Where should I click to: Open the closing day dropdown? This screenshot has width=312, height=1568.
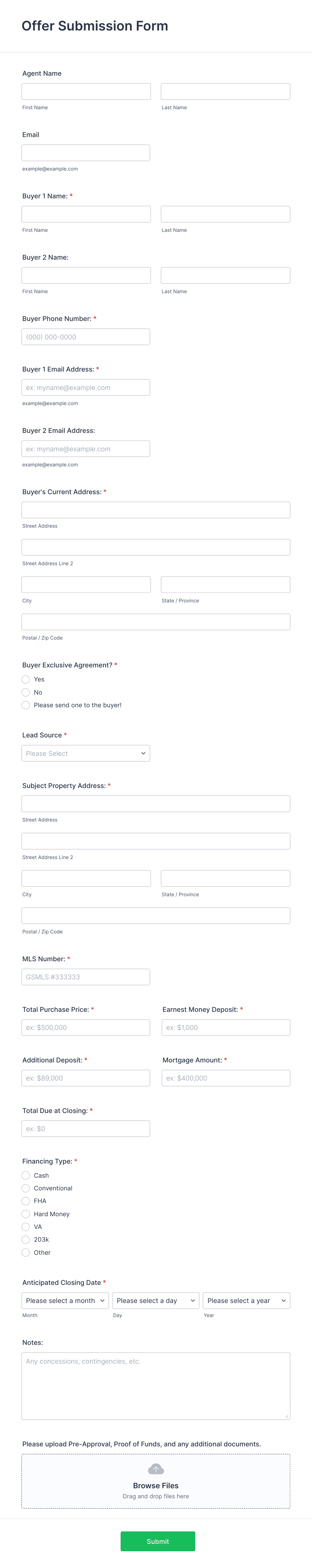155,1300
